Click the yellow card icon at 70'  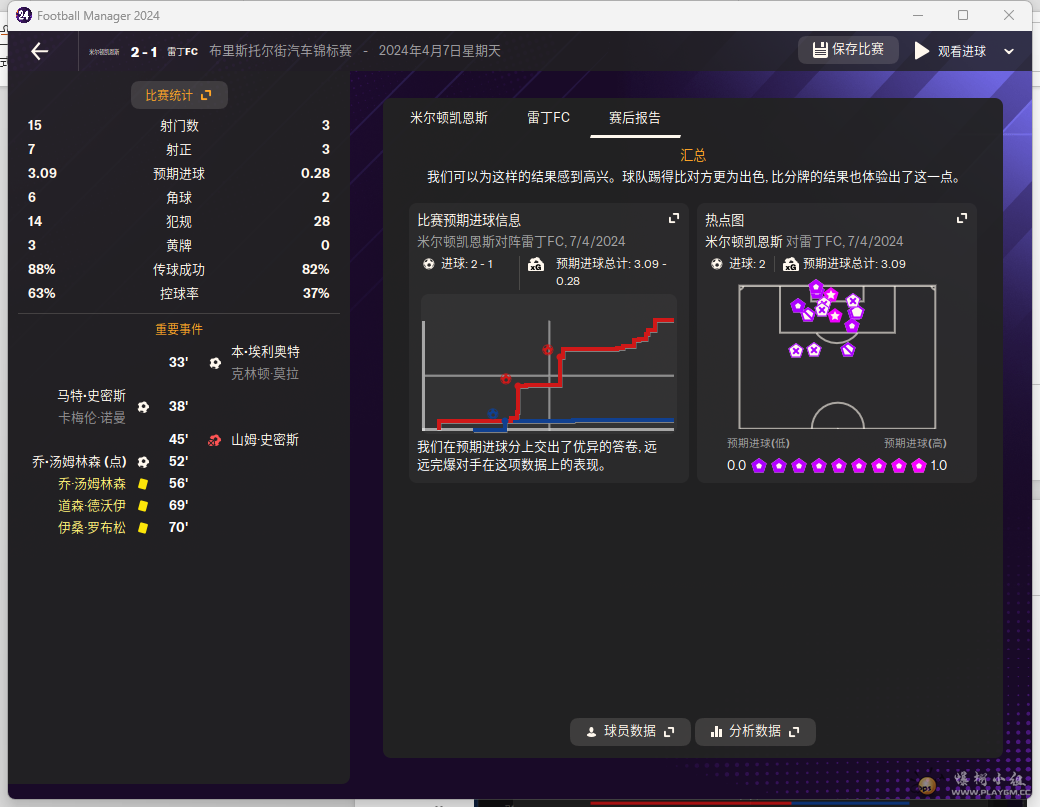[143, 528]
